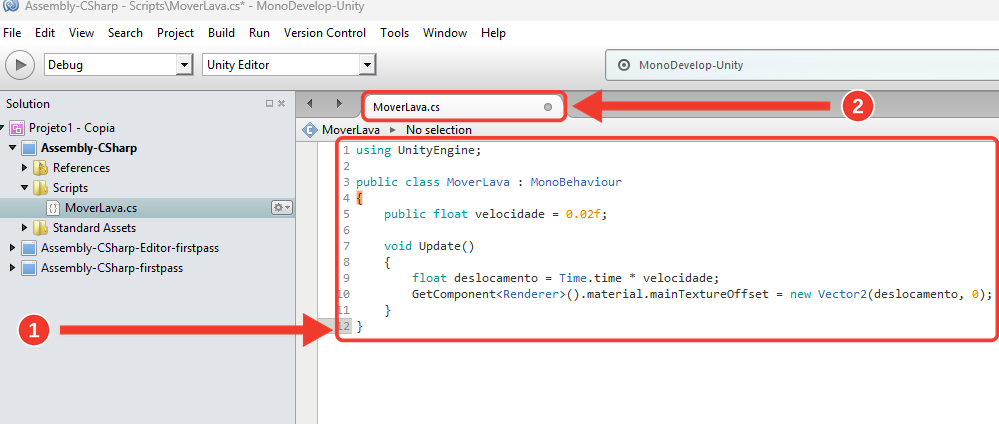The image size is (999, 424).
Task: Click the Assembly-CSharp project icon
Action: [29, 148]
